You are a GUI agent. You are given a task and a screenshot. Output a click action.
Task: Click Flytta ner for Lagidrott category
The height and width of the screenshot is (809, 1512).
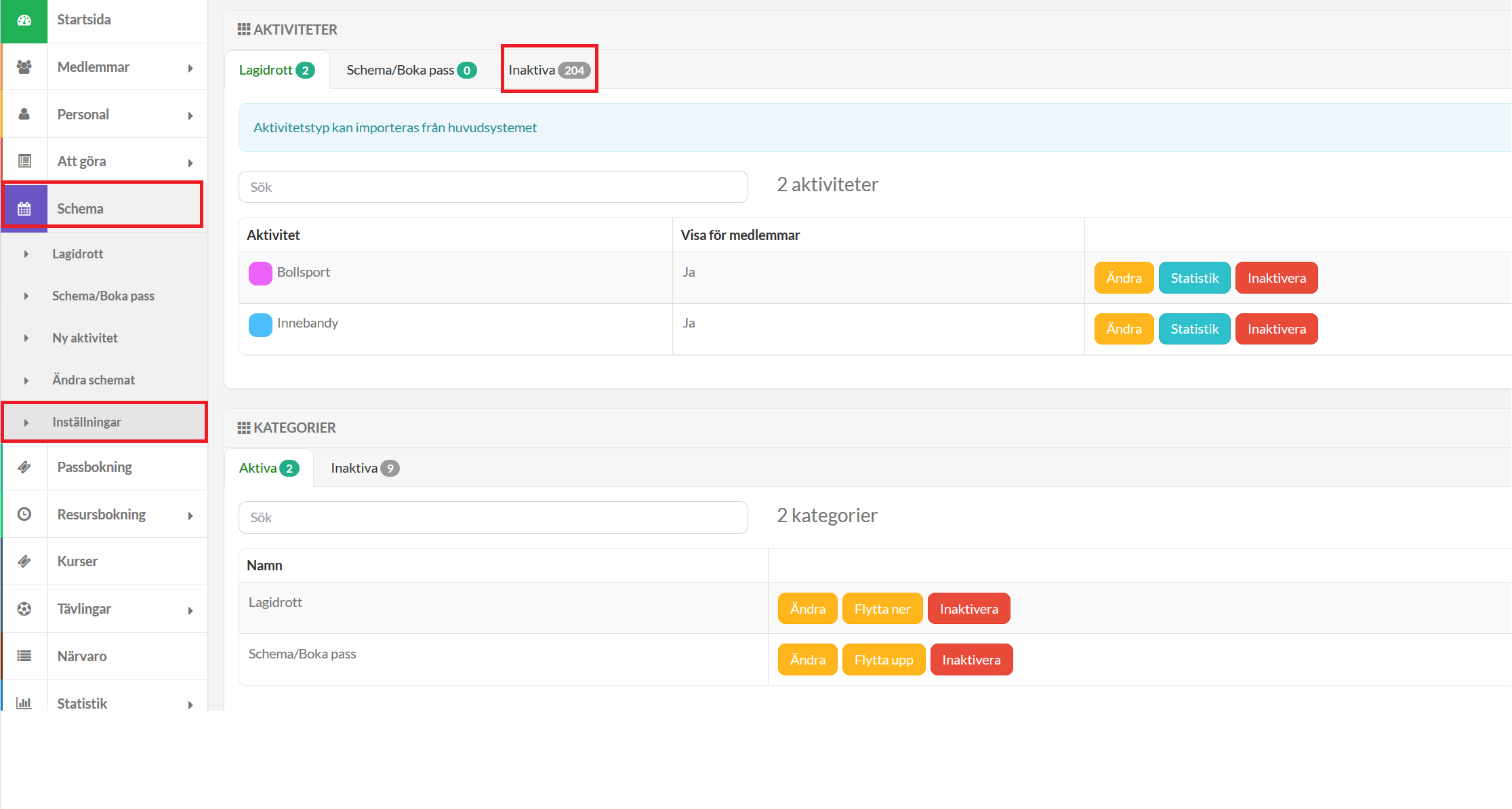(882, 609)
